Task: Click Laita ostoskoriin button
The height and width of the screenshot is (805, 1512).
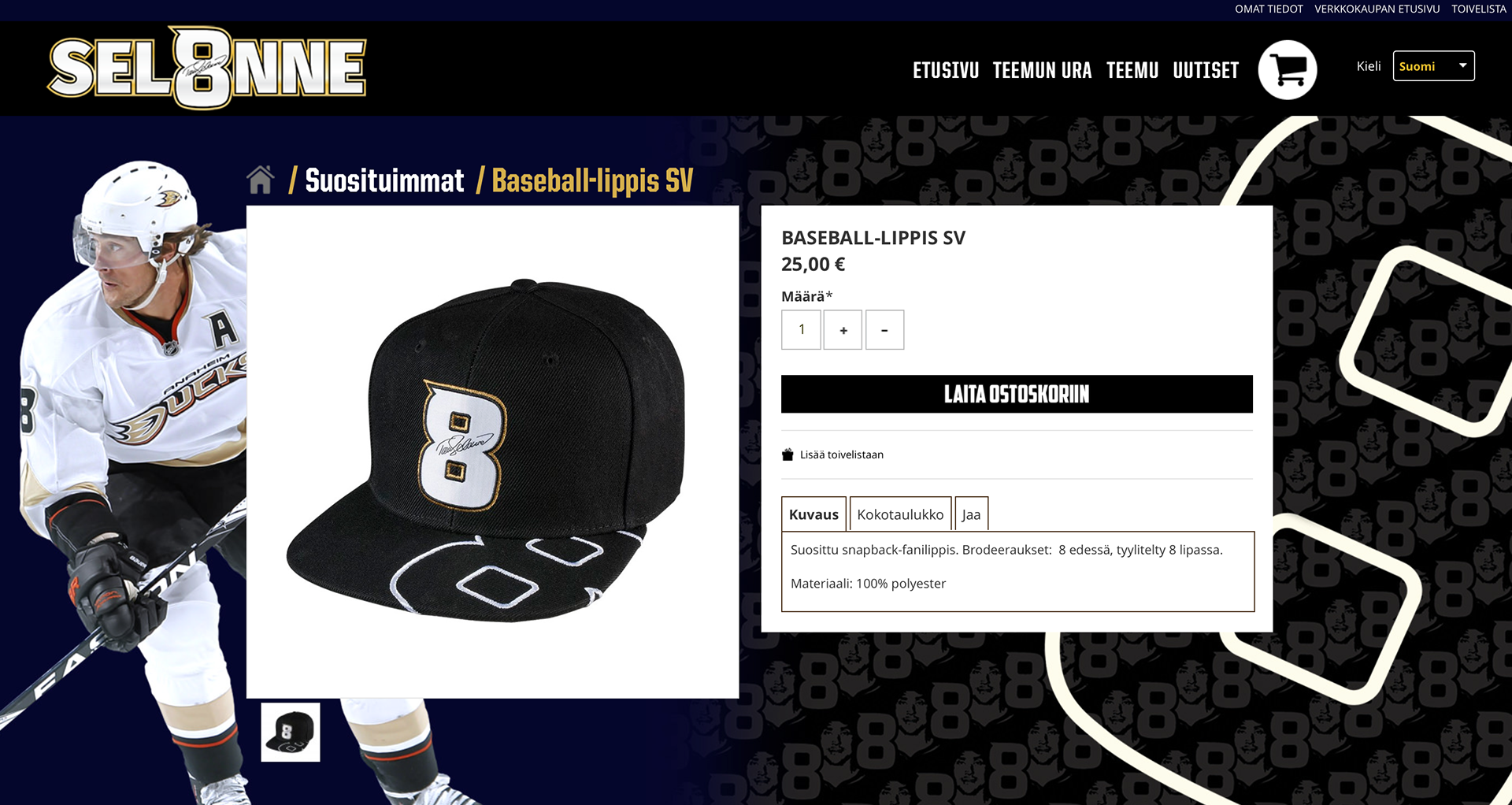Action: (1017, 394)
